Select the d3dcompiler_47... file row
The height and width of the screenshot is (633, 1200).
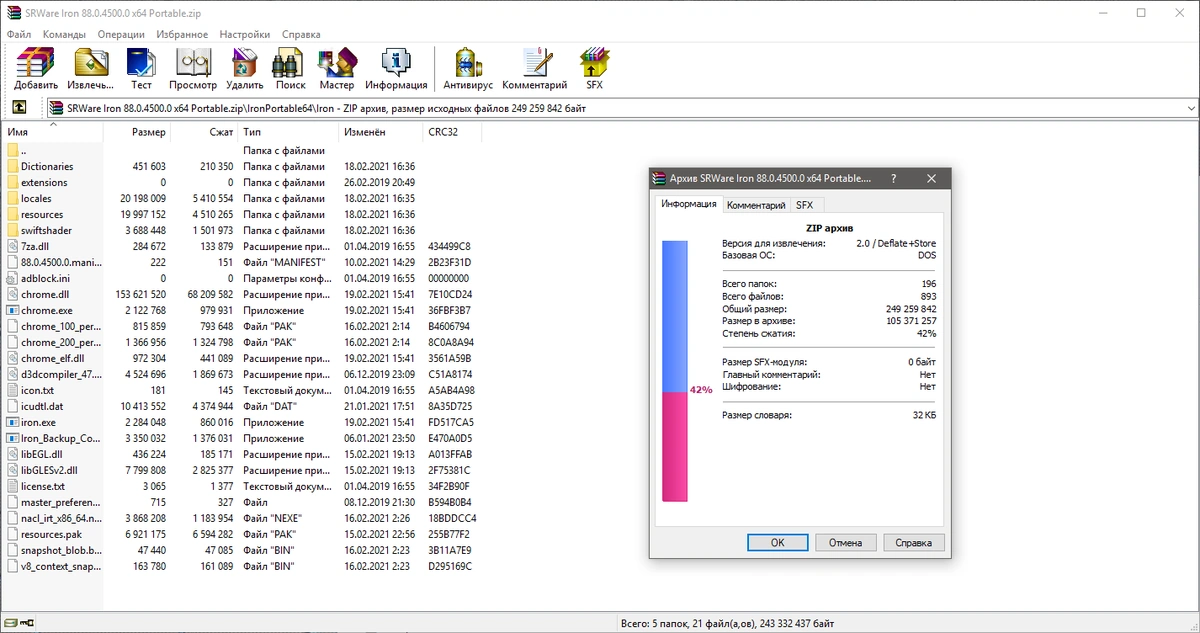242,374
